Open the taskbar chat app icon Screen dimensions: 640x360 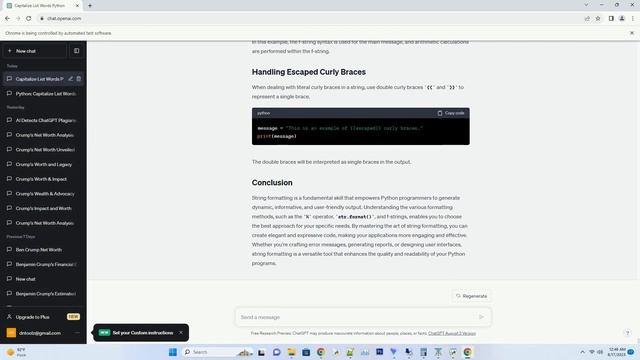(276, 352)
